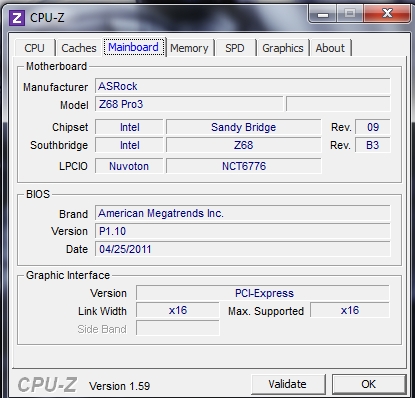The image size is (415, 398).
Task: Switch to the Graphics tab
Action: tap(283, 48)
